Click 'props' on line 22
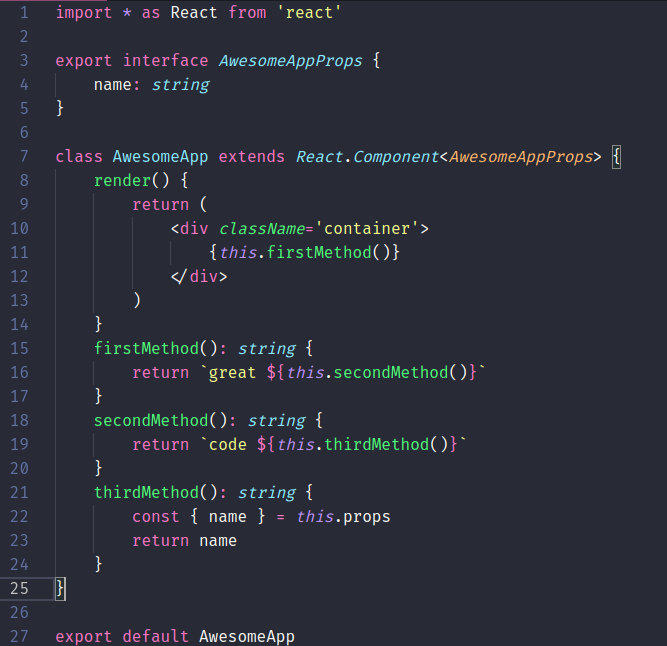The height and width of the screenshot is (646, 667). pyautogui.click(x=367, y=517)
